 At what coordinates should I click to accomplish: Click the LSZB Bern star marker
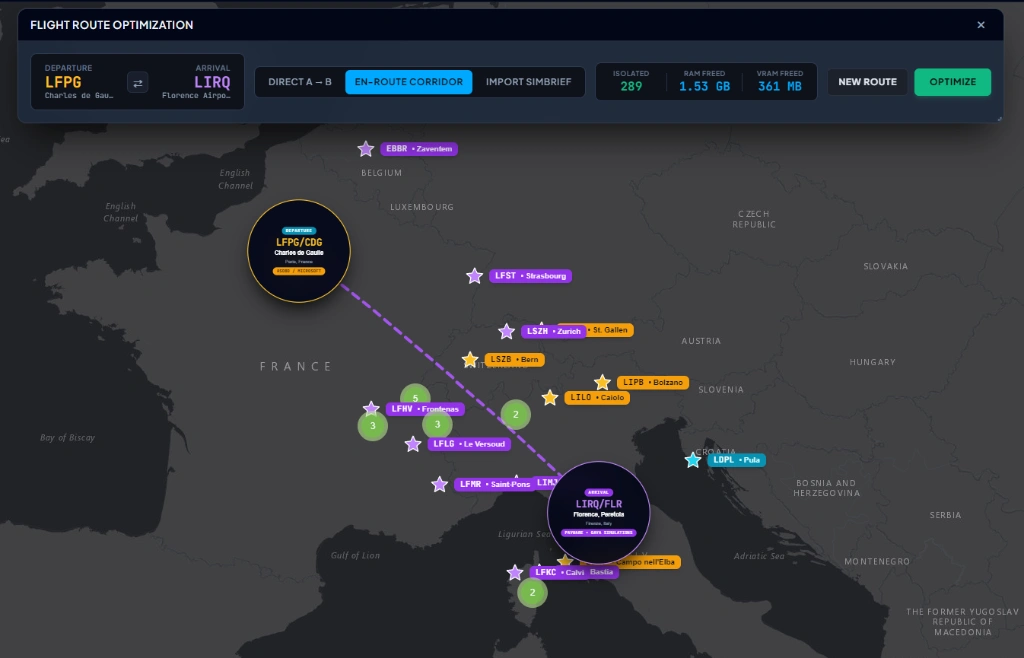click(470, 360)
